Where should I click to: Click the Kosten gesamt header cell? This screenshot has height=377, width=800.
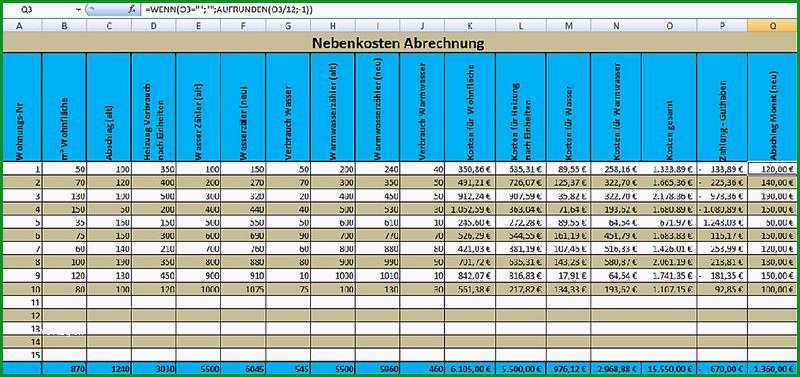pos(669,107)
